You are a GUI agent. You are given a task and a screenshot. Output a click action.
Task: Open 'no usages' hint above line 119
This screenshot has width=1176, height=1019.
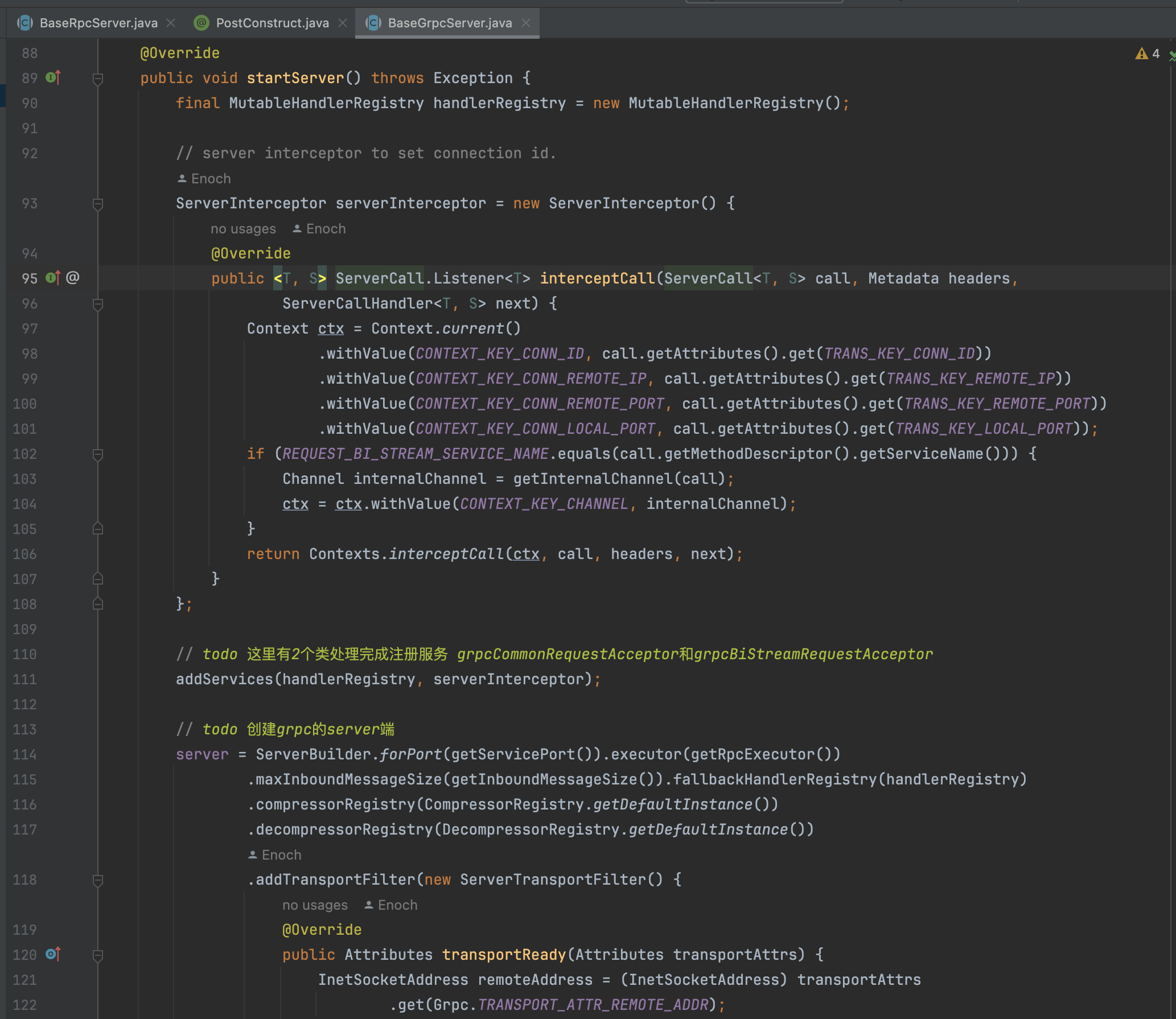tap(315, 905)
